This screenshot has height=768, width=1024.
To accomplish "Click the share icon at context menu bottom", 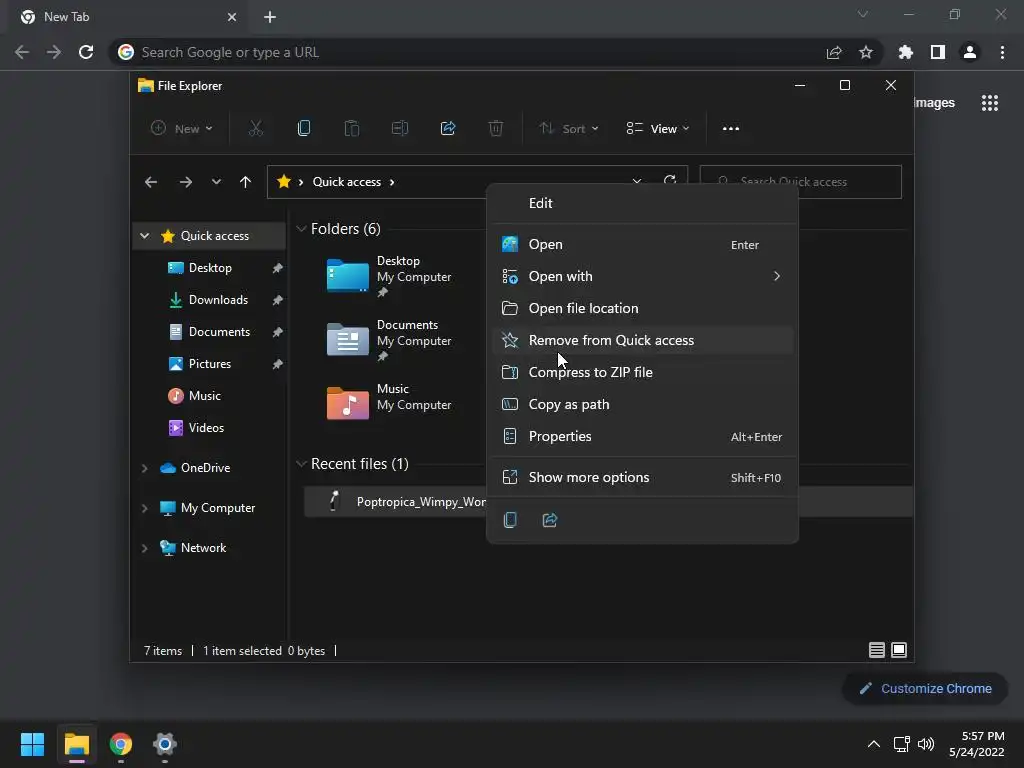I will point(550,520).
